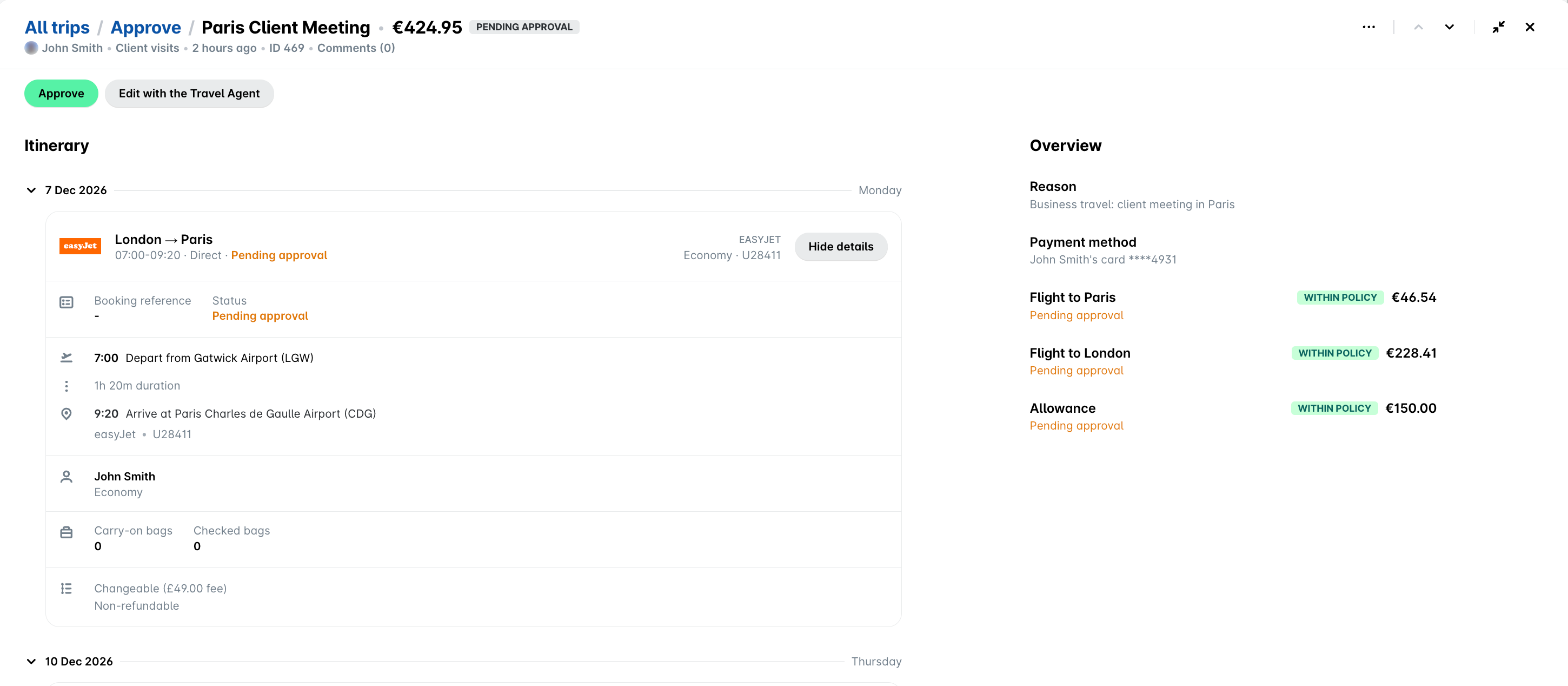
Task: Click Within Policy badge for Flight to Paris
Action: point(1341,298)
